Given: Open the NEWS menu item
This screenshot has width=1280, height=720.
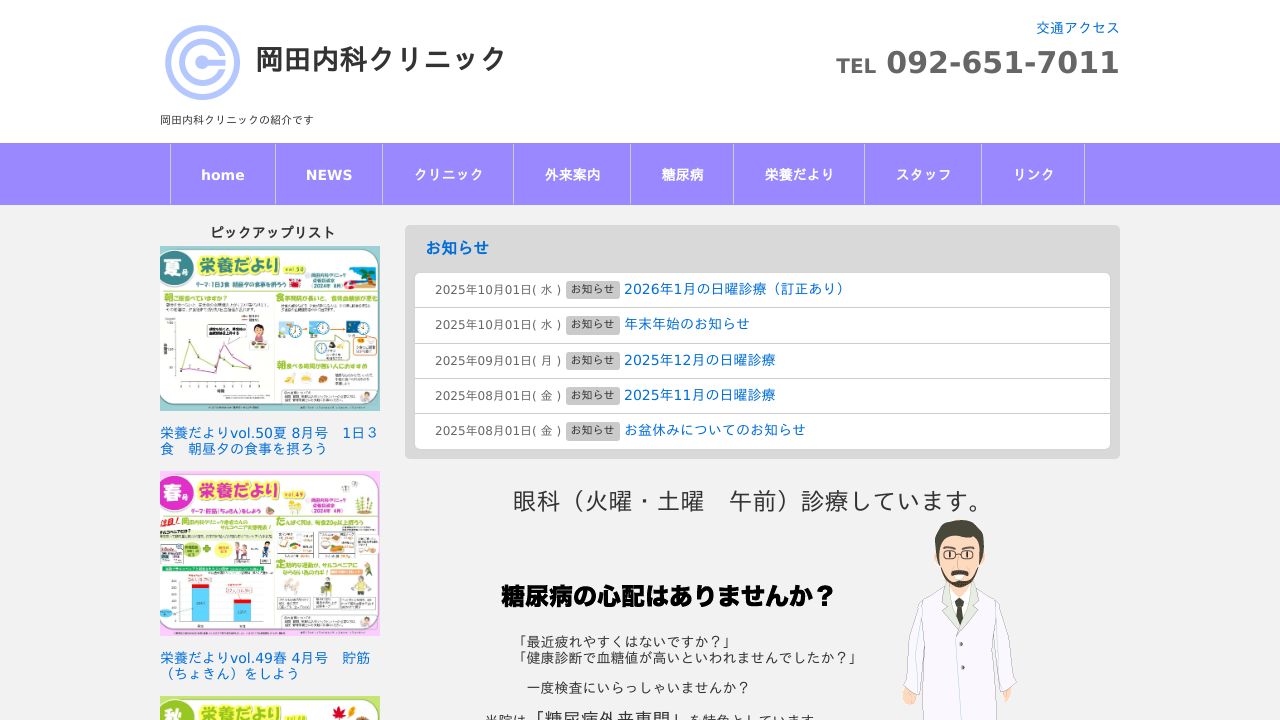Looking at the screenshot, I should click(328, 174).
